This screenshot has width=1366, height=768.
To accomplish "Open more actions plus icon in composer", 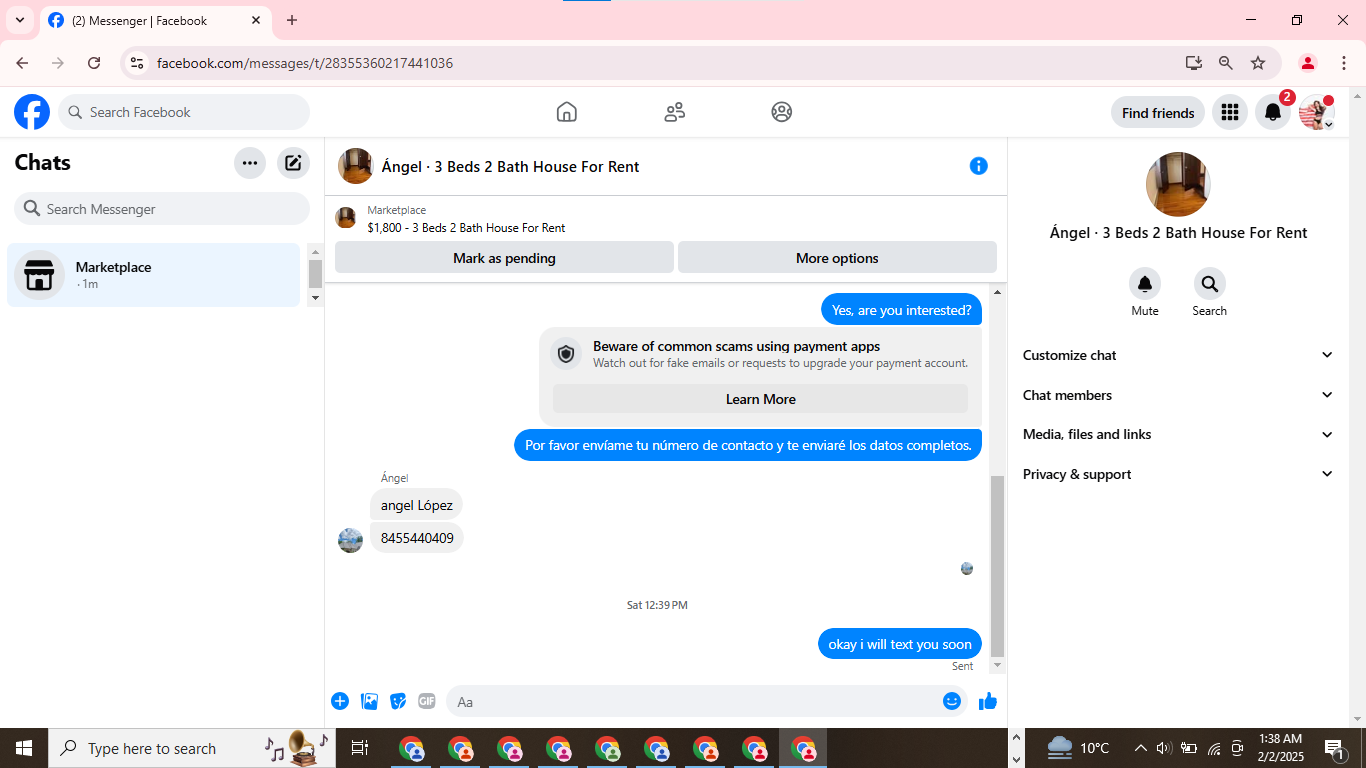I will [340, 701].
